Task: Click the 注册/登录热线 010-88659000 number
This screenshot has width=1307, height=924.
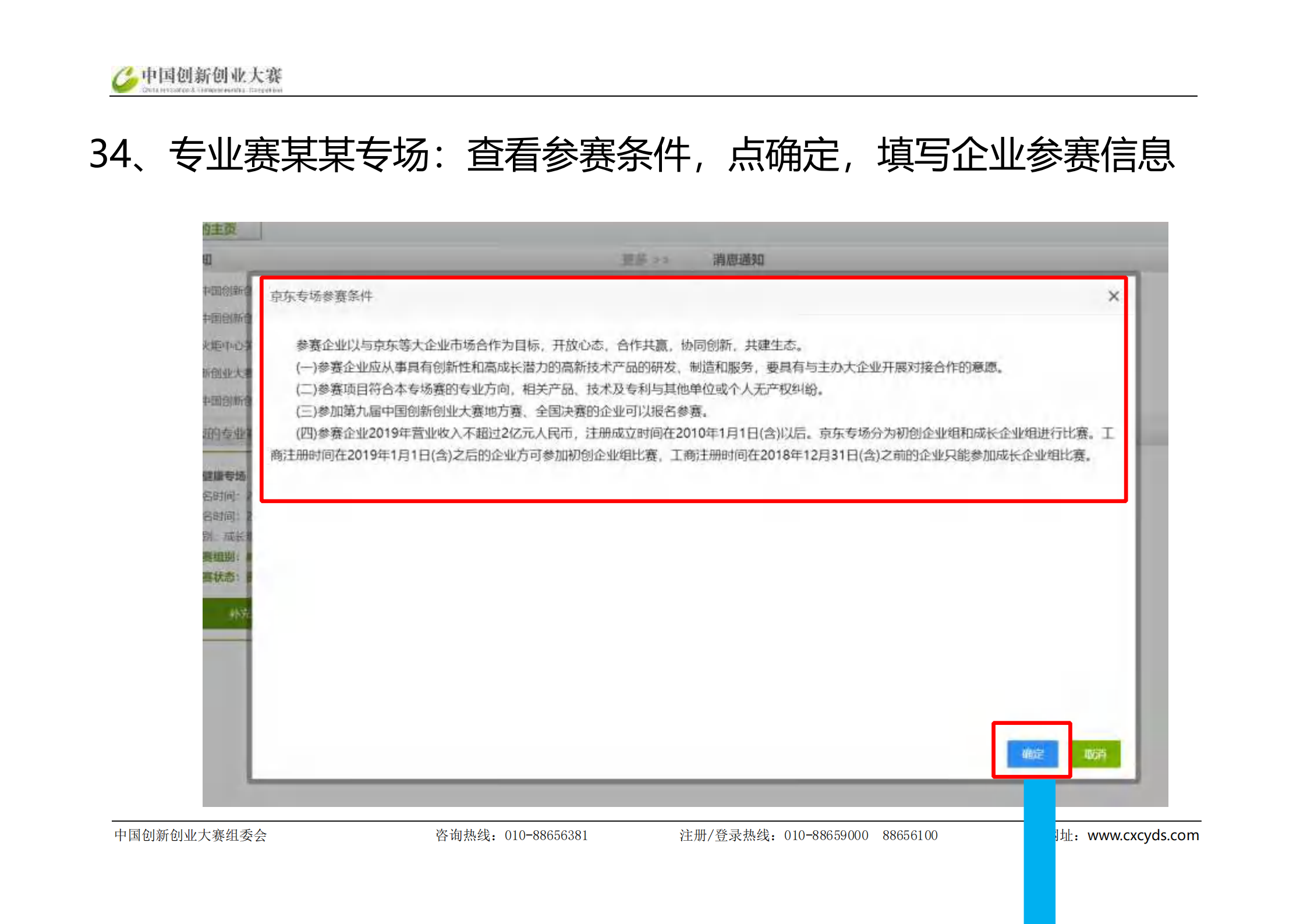Action: pos(826,836)
